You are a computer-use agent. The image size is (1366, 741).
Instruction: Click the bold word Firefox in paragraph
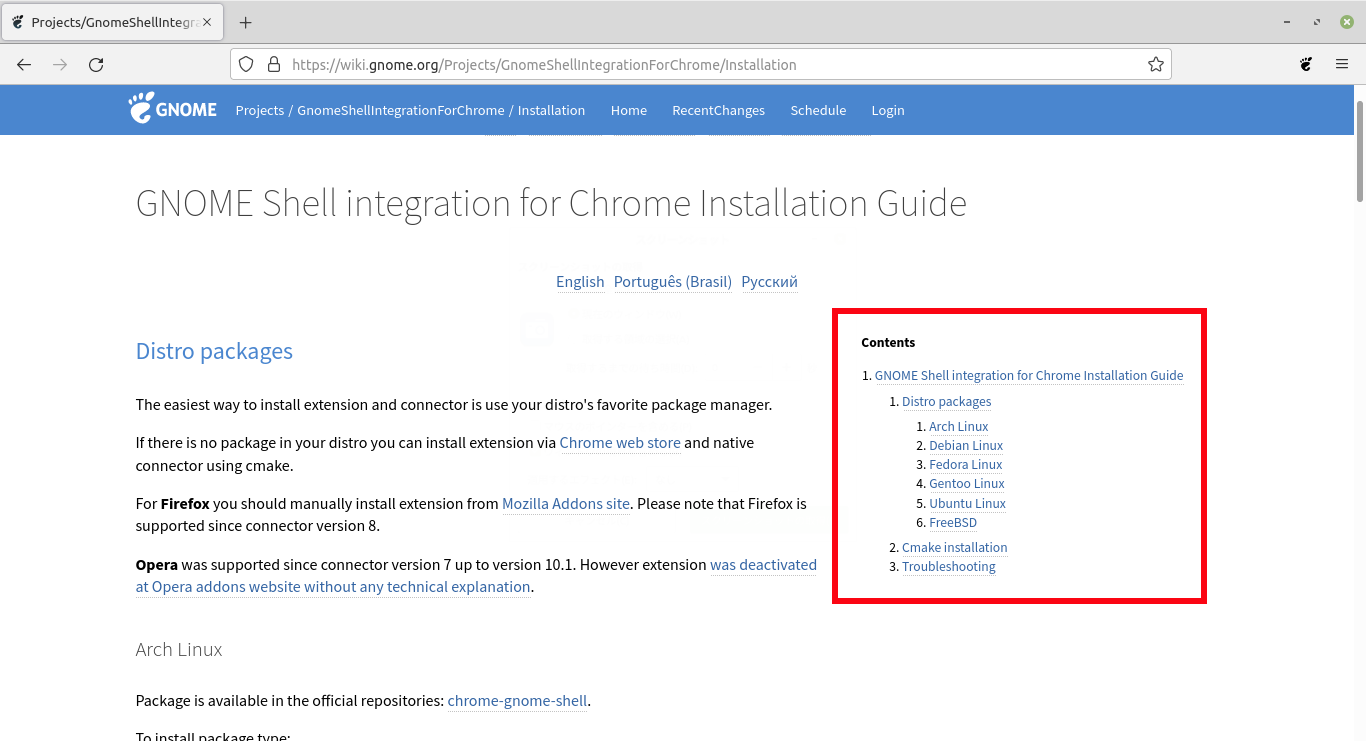pos(185,503)
